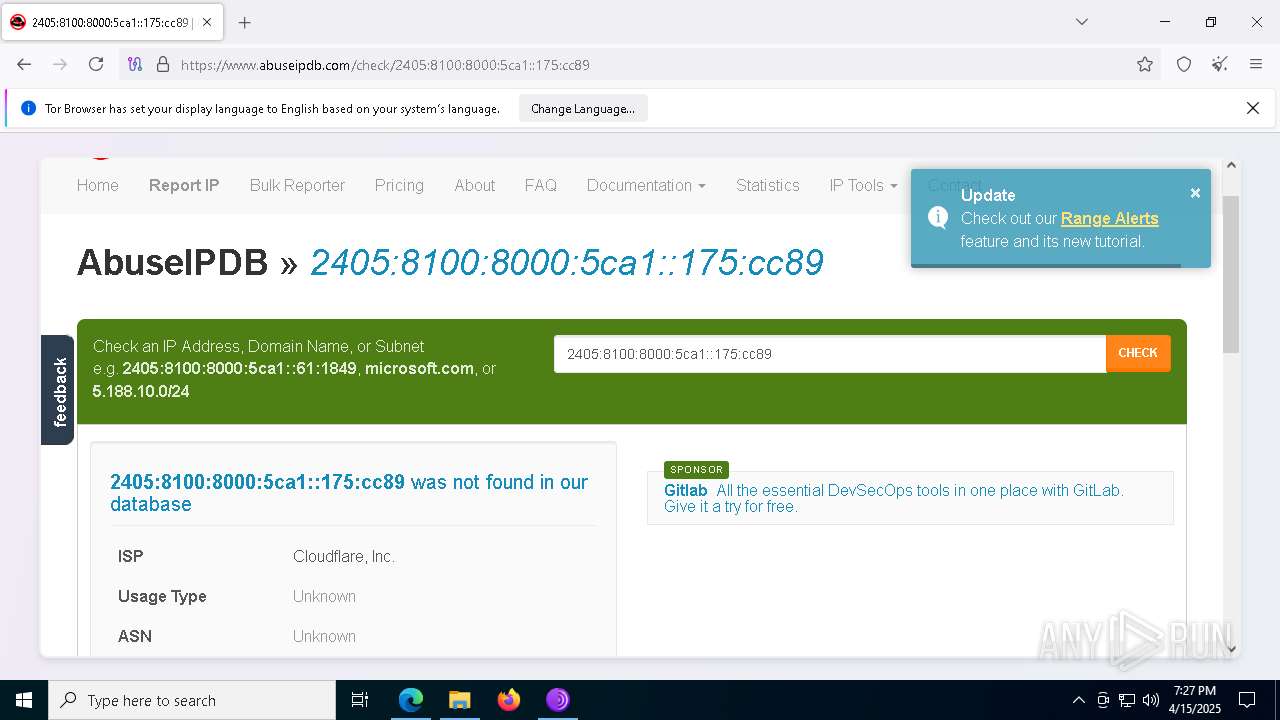Image resolution: width=1280 pixels, height=720 pixels.
Task: Open the Pricing page
Action: 399,185
